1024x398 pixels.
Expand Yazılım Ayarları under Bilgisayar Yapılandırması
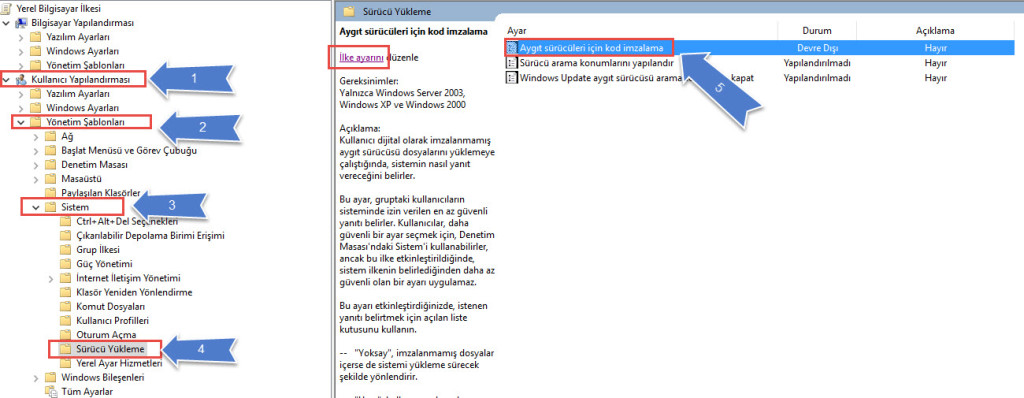coord(22,37)
